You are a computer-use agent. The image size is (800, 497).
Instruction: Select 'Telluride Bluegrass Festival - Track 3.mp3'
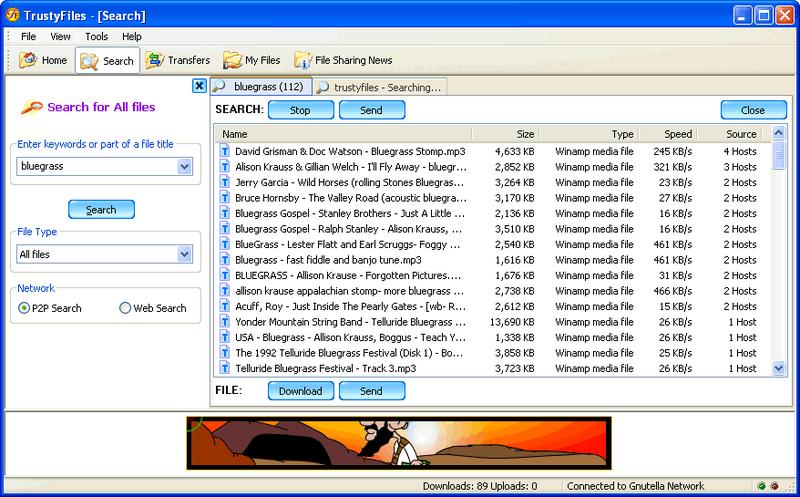pos(325,368)
